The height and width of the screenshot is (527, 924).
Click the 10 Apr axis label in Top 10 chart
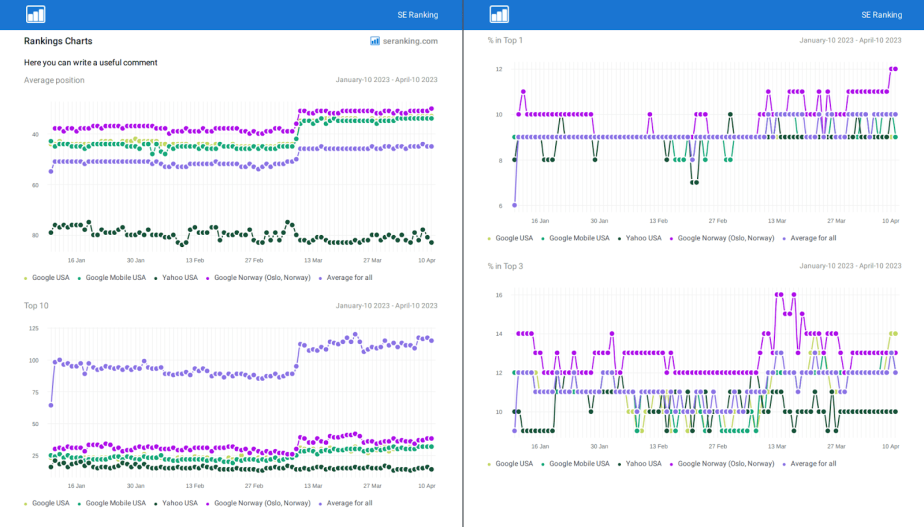tap(427, 486)
